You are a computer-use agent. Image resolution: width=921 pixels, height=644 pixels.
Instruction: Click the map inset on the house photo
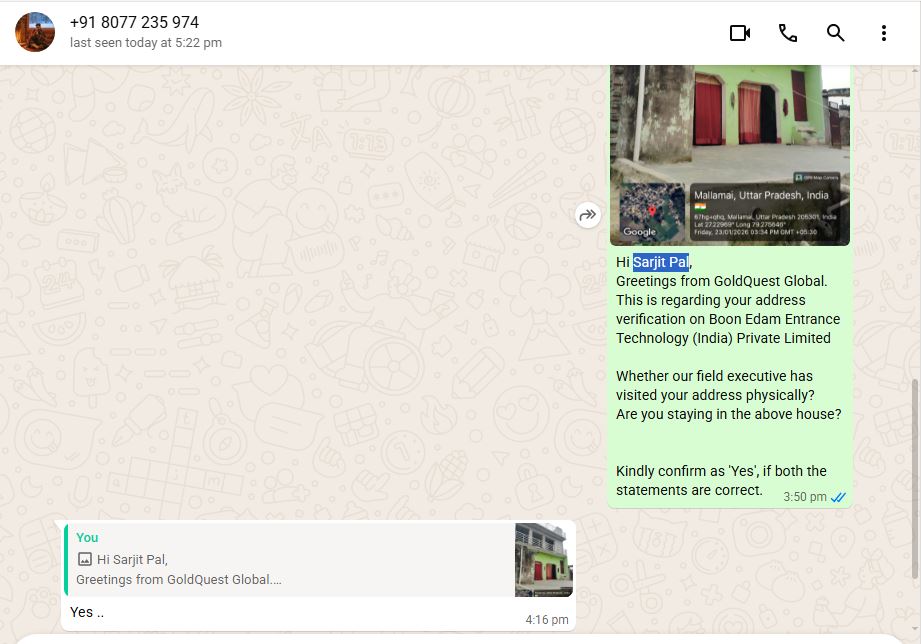click(x=652, y=212)
